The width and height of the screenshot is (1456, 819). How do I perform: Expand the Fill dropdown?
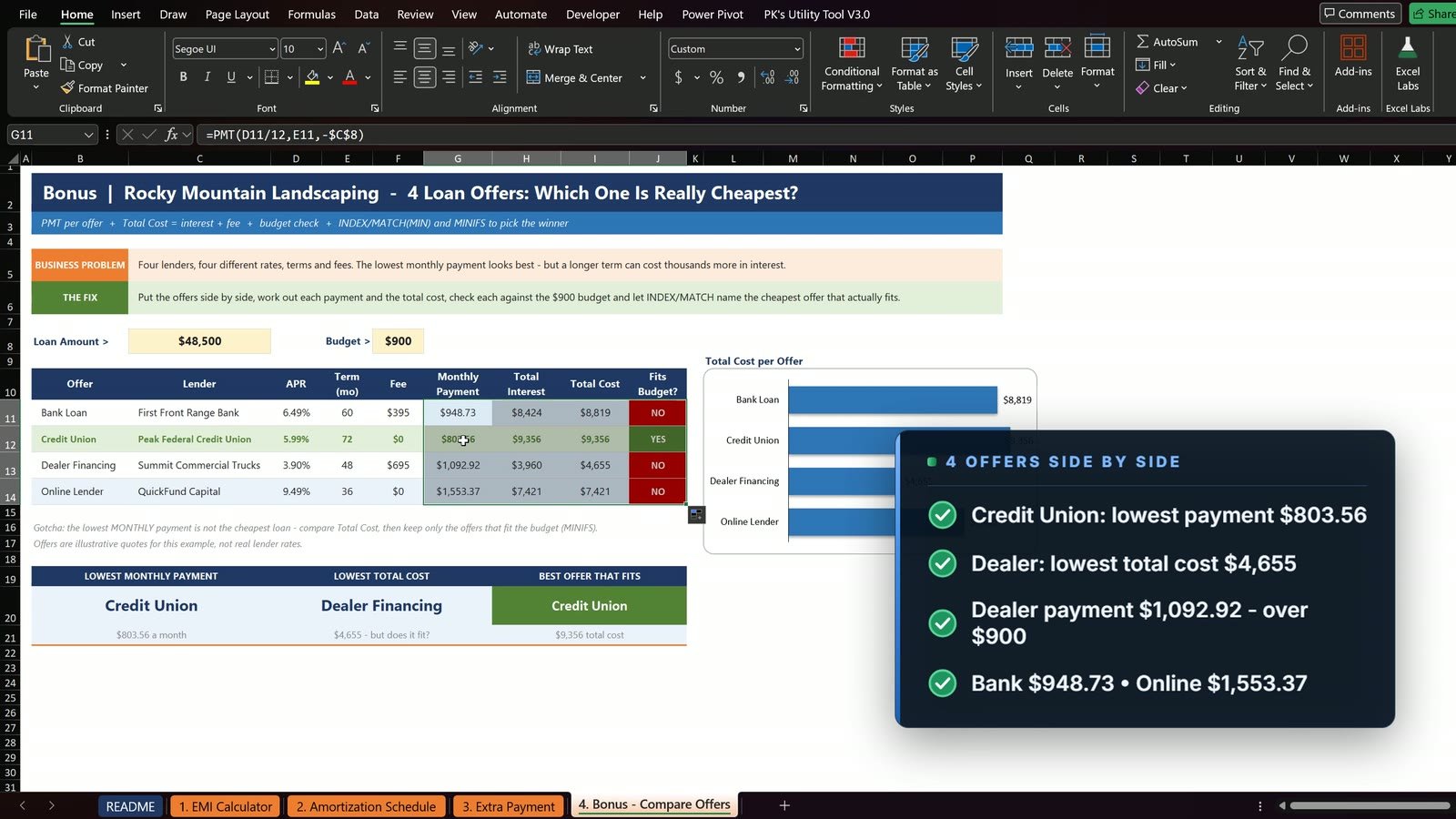pos(1172,65)
